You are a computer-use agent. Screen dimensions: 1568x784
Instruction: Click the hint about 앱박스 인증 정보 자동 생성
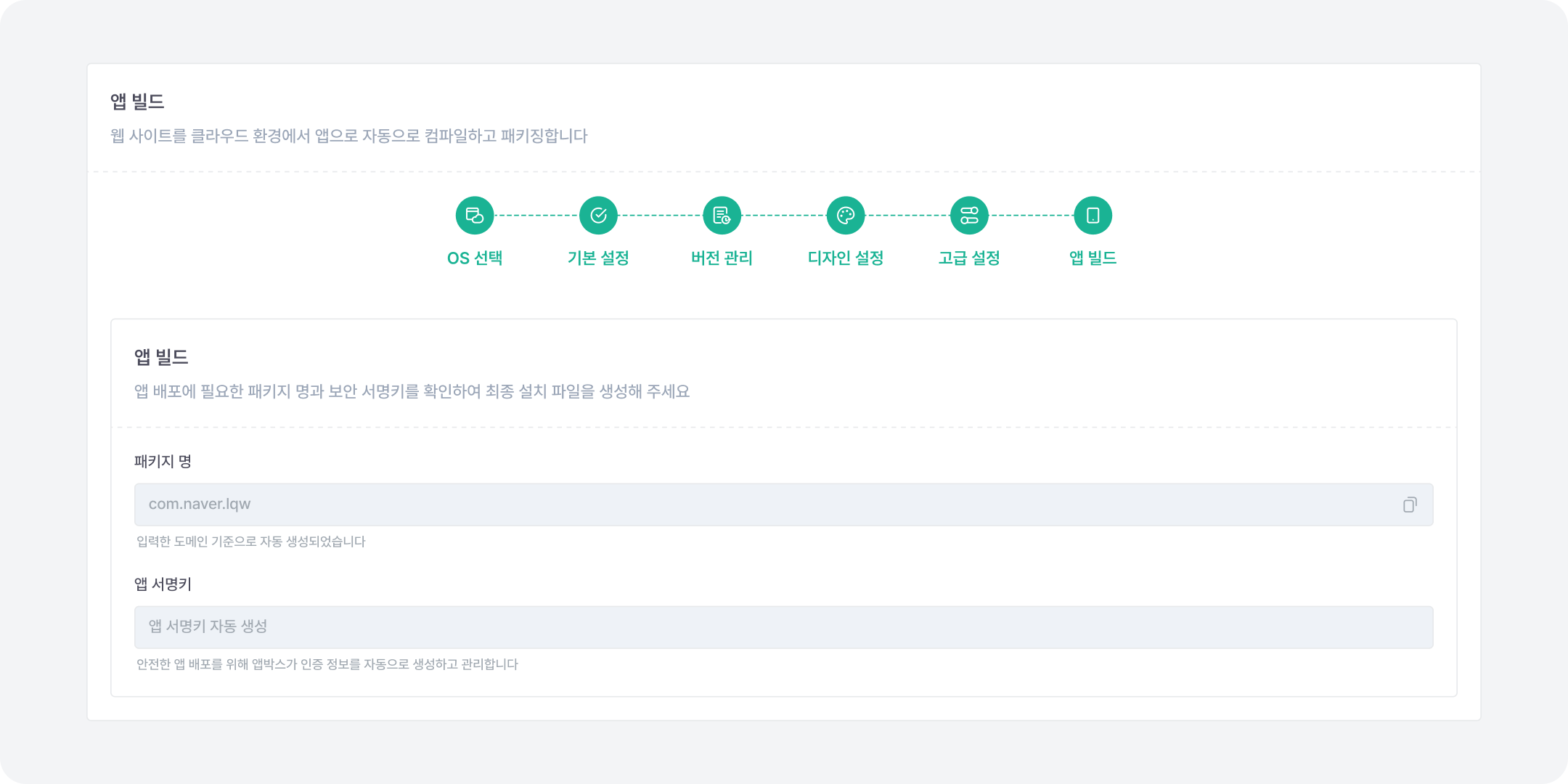327,664
